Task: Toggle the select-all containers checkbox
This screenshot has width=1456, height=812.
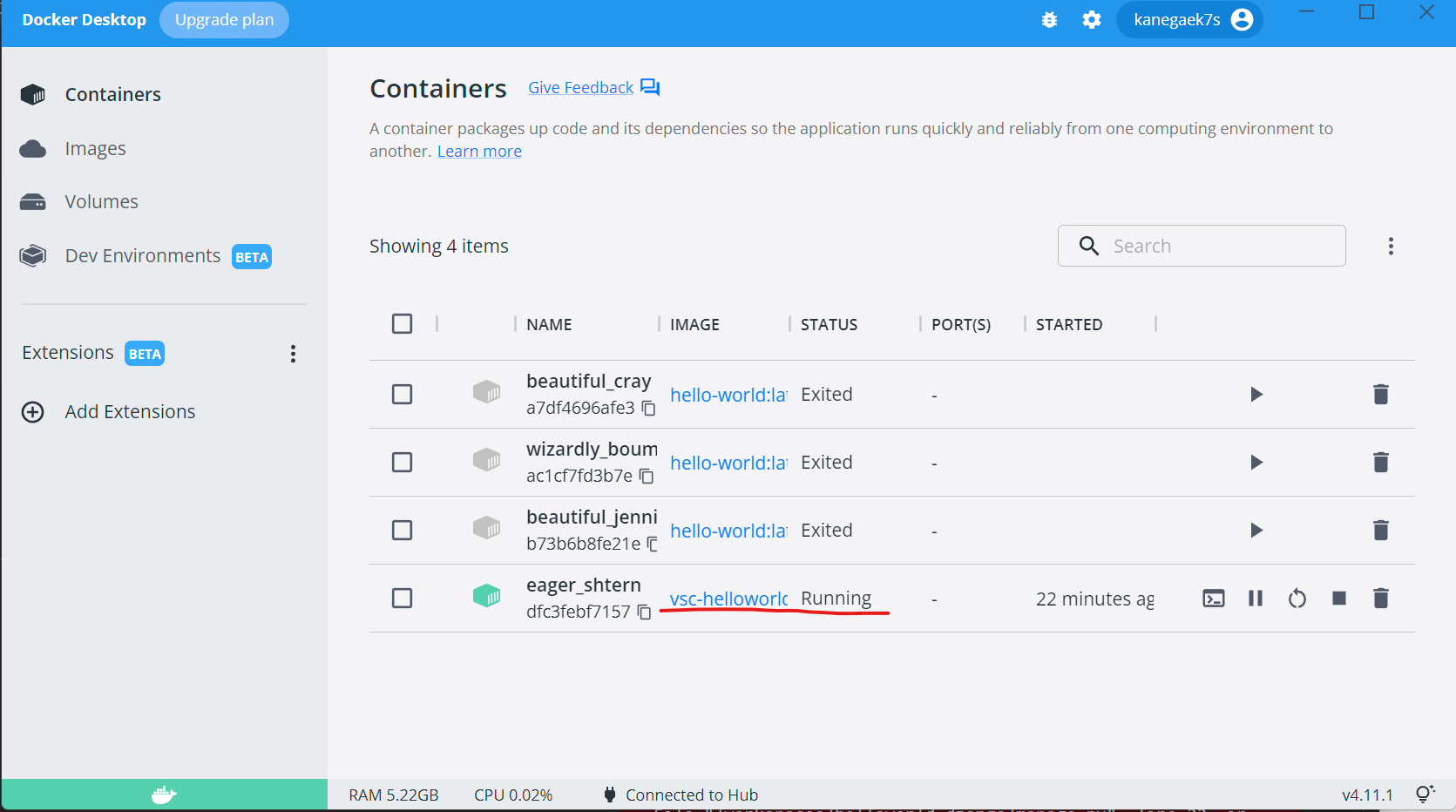Action: [403, 324]
